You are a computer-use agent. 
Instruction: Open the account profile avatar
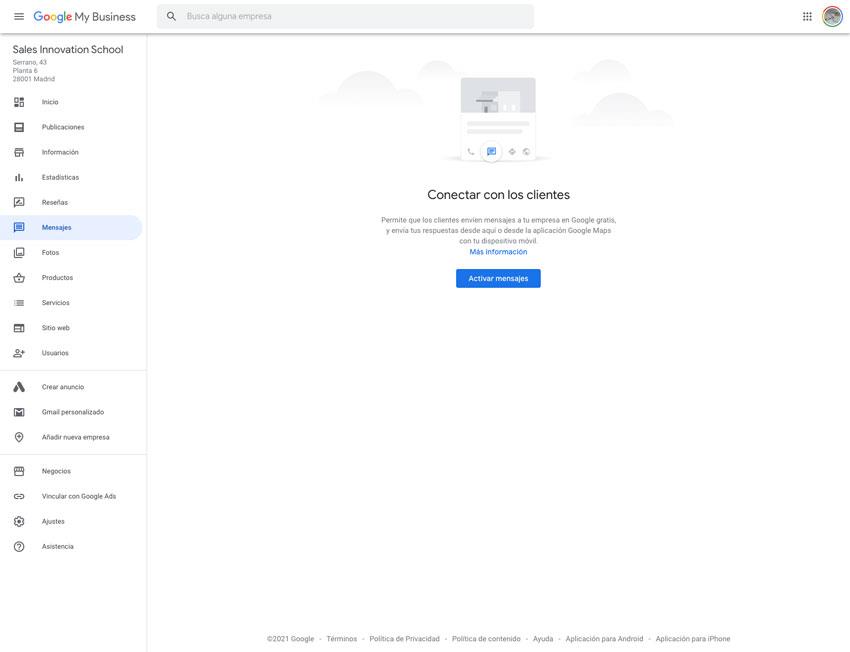tap(832, 16)
